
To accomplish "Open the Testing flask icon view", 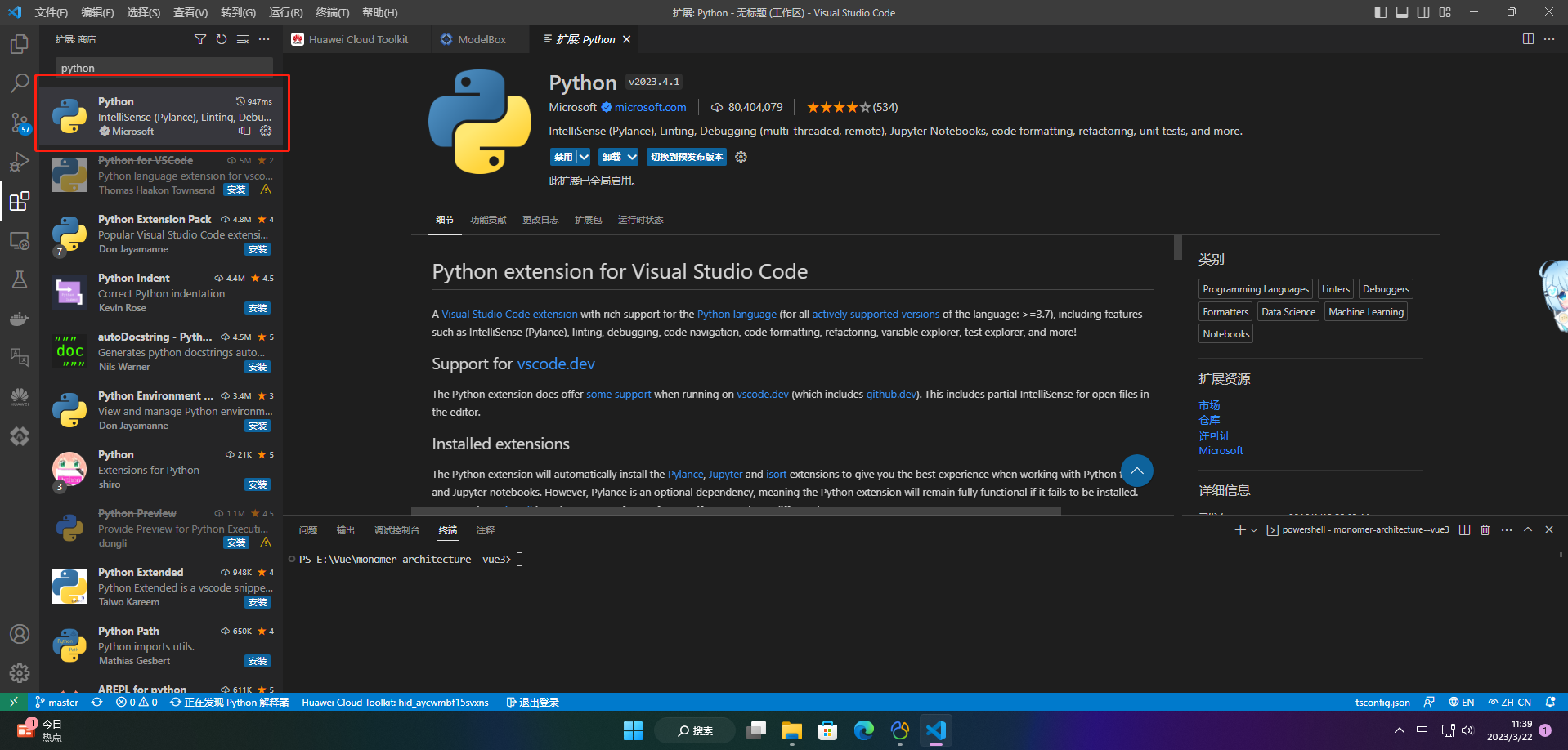I will coord(20,279).
